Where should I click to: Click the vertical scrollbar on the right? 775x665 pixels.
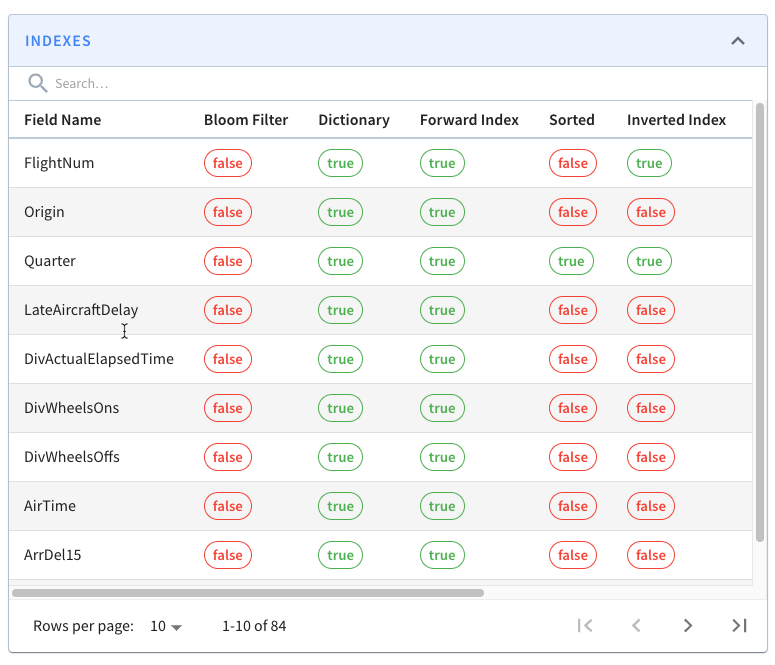tap(760, 320)
